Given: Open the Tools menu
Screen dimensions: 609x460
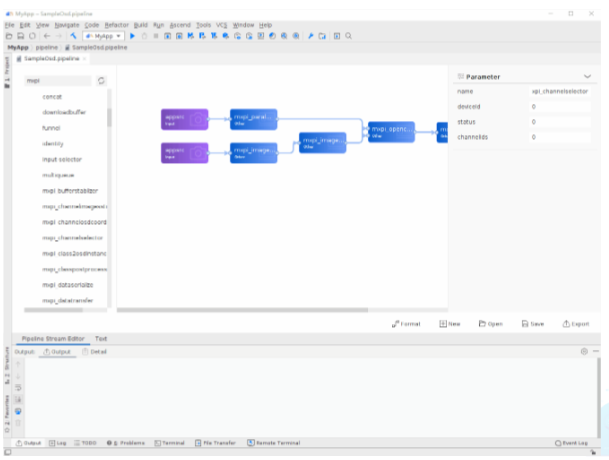Looking at the screenshot, I should (x=204, y=25).
